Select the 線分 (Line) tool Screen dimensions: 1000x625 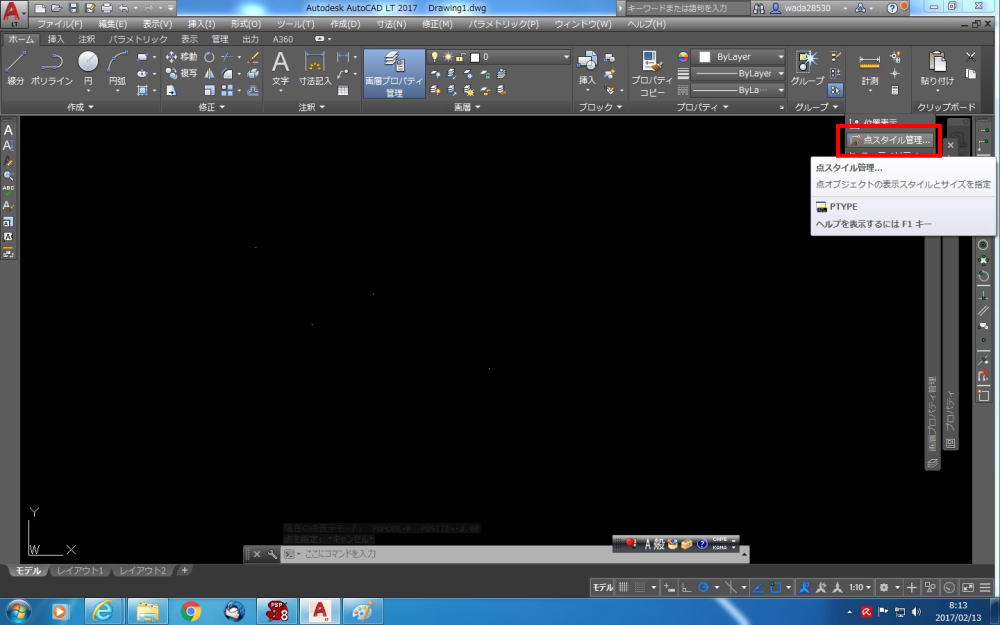[x=15, y=68]
